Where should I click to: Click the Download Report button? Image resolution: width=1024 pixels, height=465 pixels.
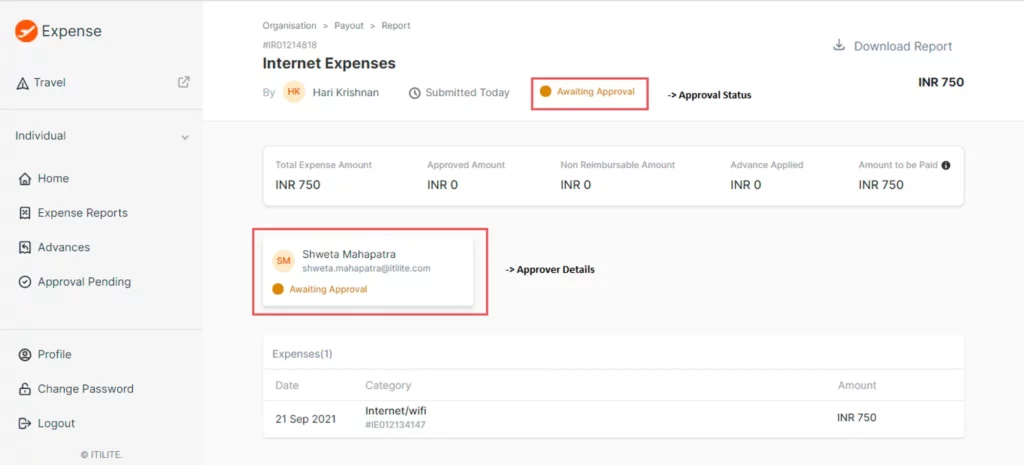893,46
